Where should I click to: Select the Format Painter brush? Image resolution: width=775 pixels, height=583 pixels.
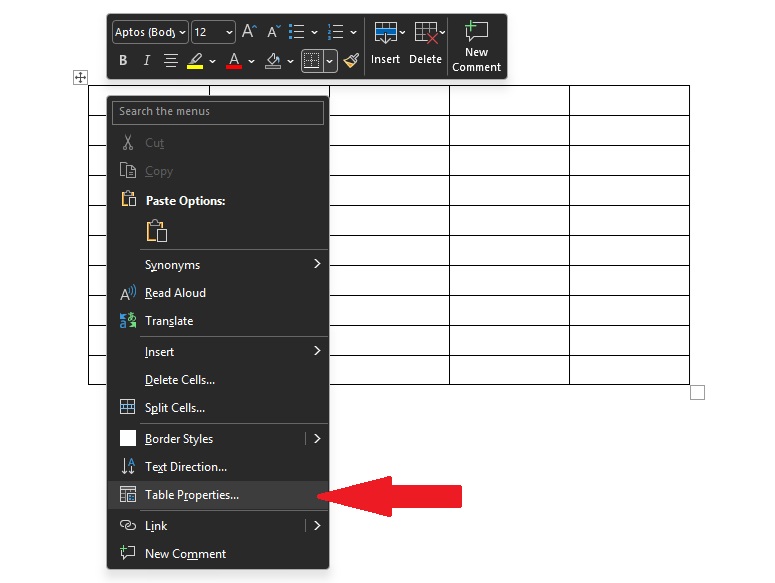pos(351,60)
